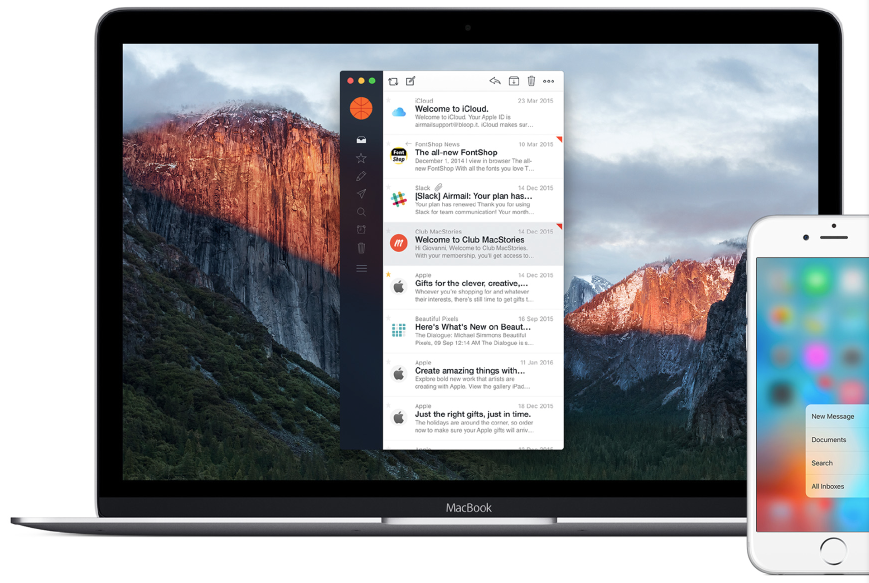Click the '10 Mar 2015' date on the FontShop email
The width and height of the screenshot is (869, 583).
(x=536, y=144)
